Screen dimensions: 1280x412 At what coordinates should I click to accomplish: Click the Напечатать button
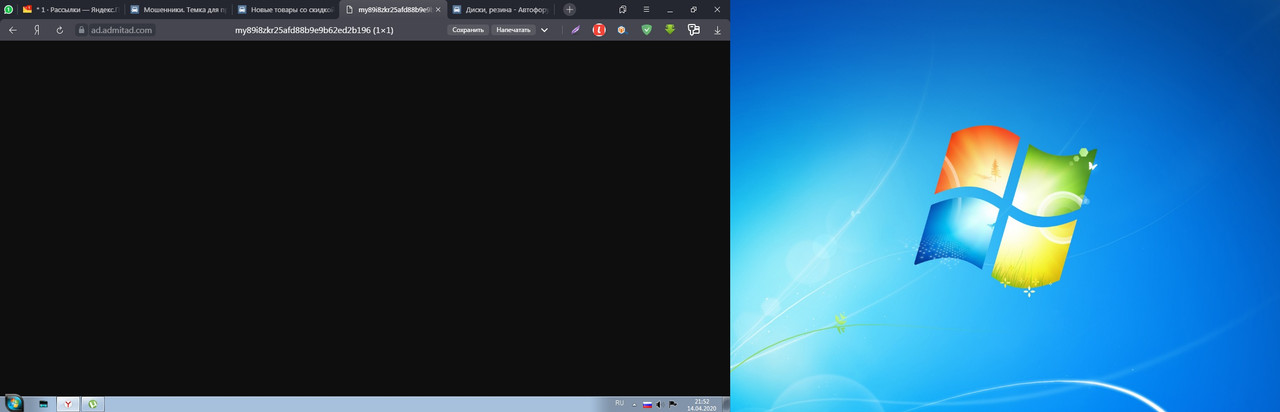click(513, 30)
